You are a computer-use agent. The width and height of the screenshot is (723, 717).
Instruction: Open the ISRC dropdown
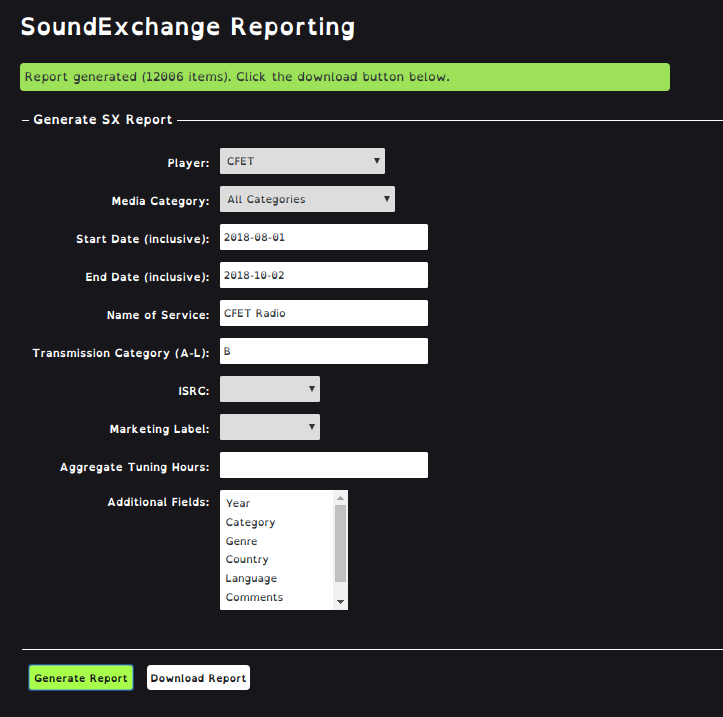[x=270, y=389]
